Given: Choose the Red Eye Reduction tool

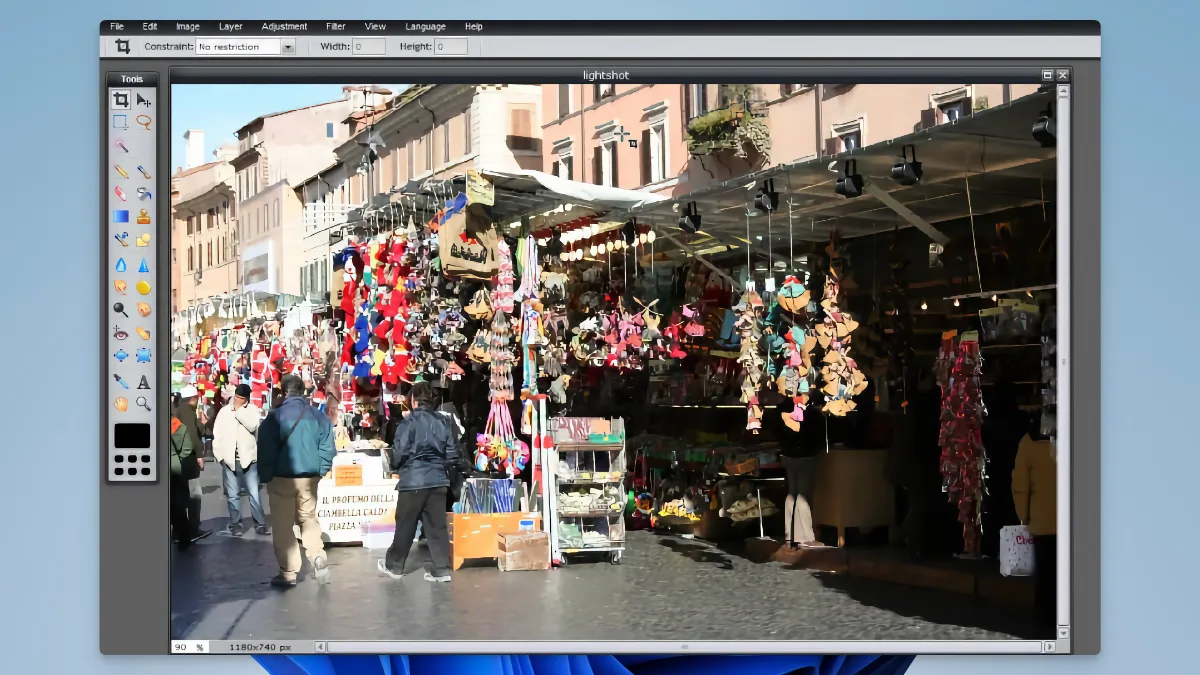Looking at the screenshot, I should pos(121,333).
